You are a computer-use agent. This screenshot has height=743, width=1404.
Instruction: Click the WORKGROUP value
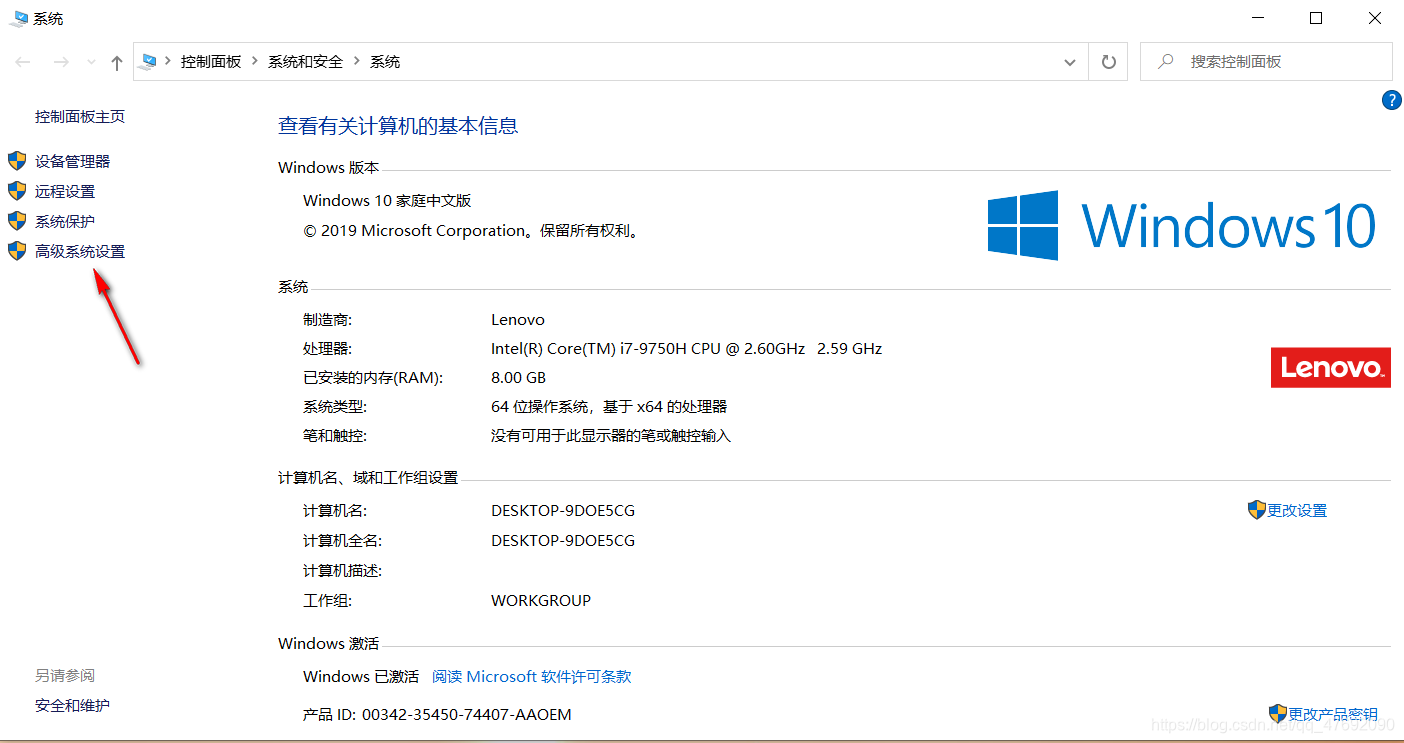(541, 601)
